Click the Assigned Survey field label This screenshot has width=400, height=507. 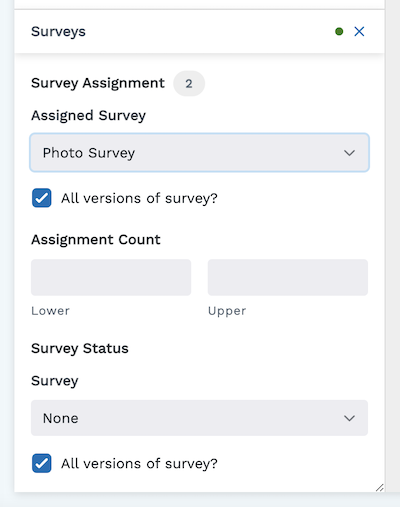point(88,116)
